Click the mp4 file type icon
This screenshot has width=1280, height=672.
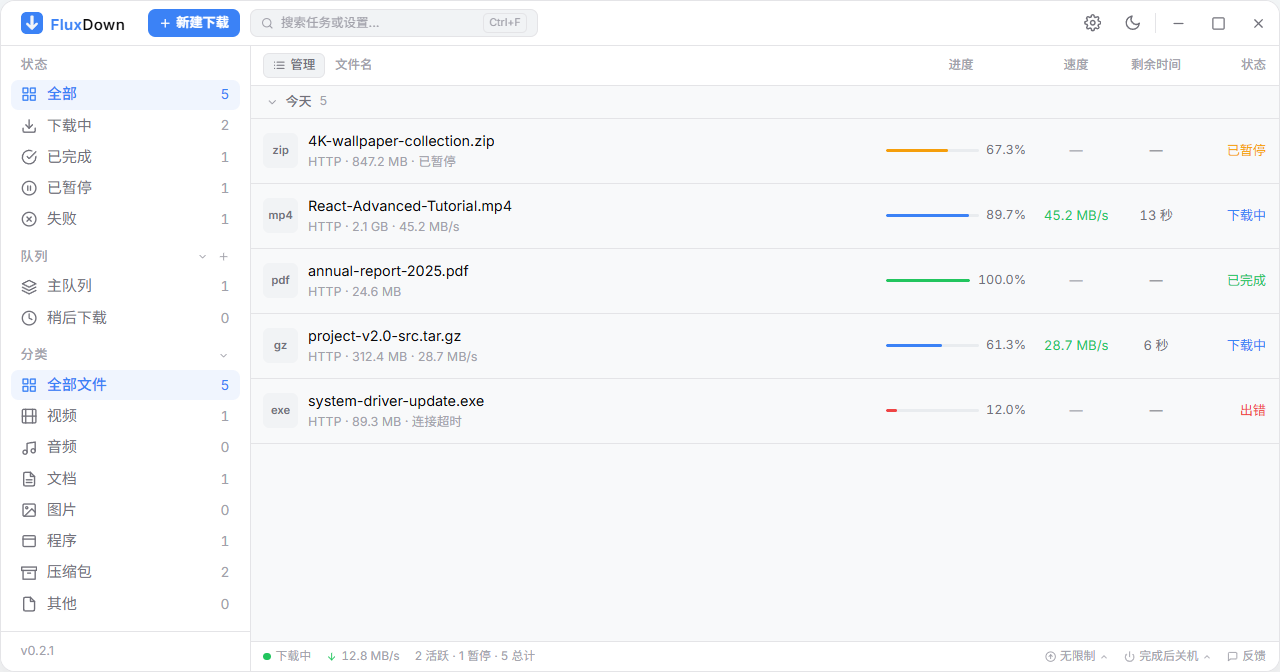click(281, 216)
